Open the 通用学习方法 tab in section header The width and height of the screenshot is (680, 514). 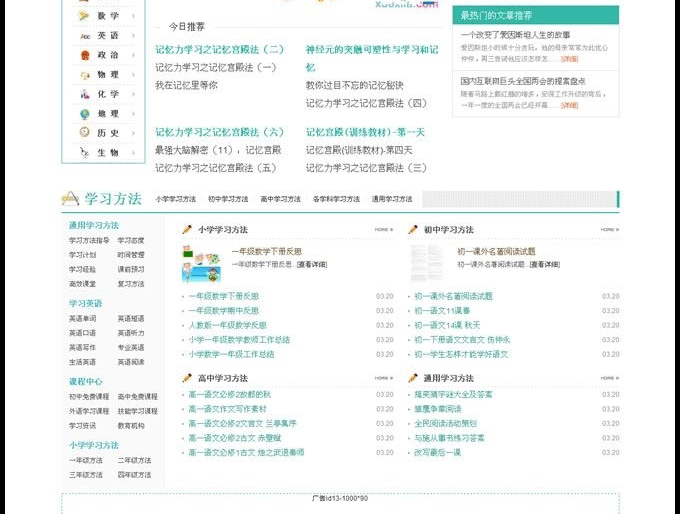tap(392, 199)
